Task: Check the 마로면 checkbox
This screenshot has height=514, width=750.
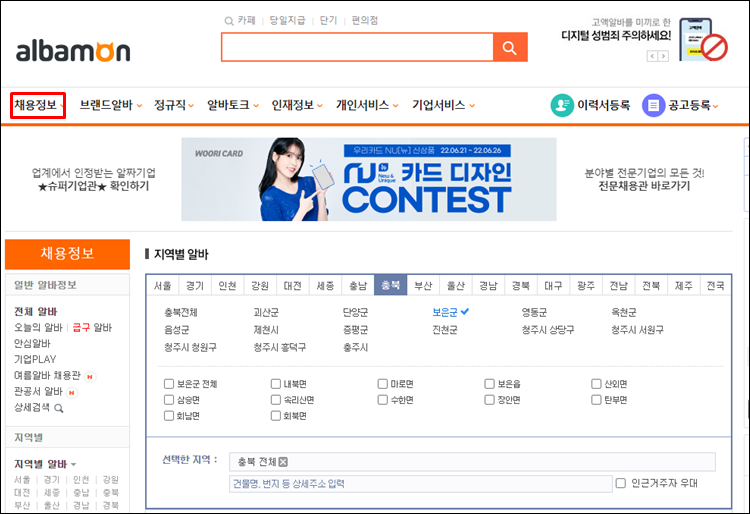Action: click(x=383, y=384)
